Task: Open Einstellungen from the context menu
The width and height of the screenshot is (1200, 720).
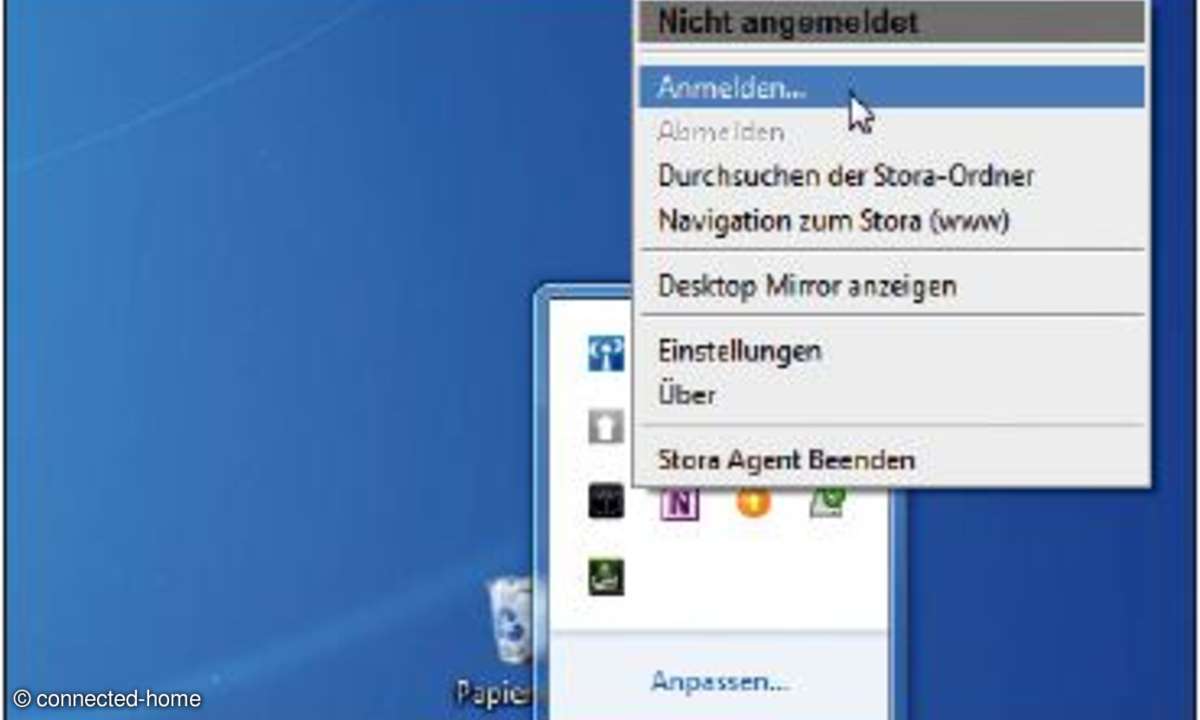Action: [x=890, y=351]
